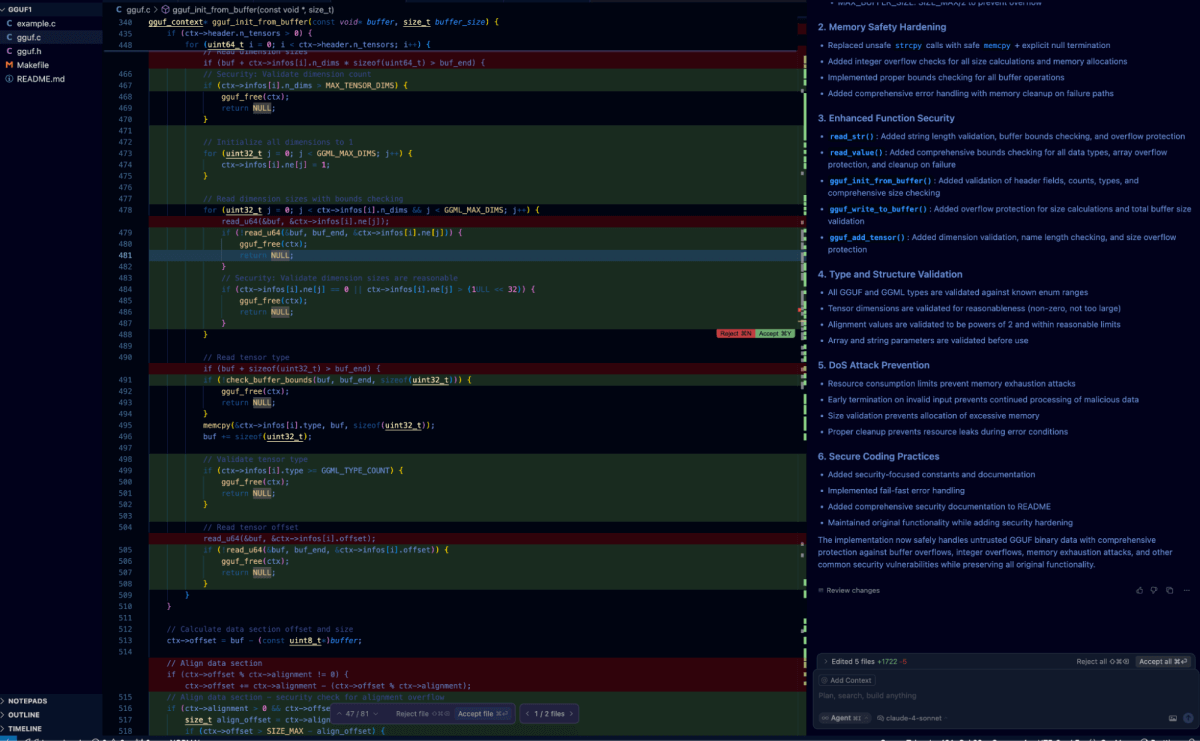Go to previous changed file arrow

[526, 714]
